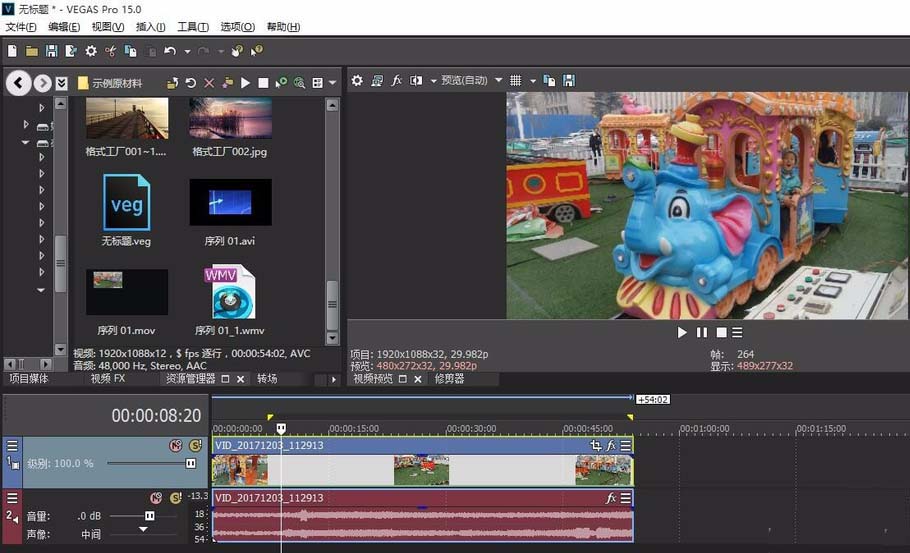This screenshot has width=910, height=553.
Task: Go up one folder level in explorer
Action: [x=172, y=83]
